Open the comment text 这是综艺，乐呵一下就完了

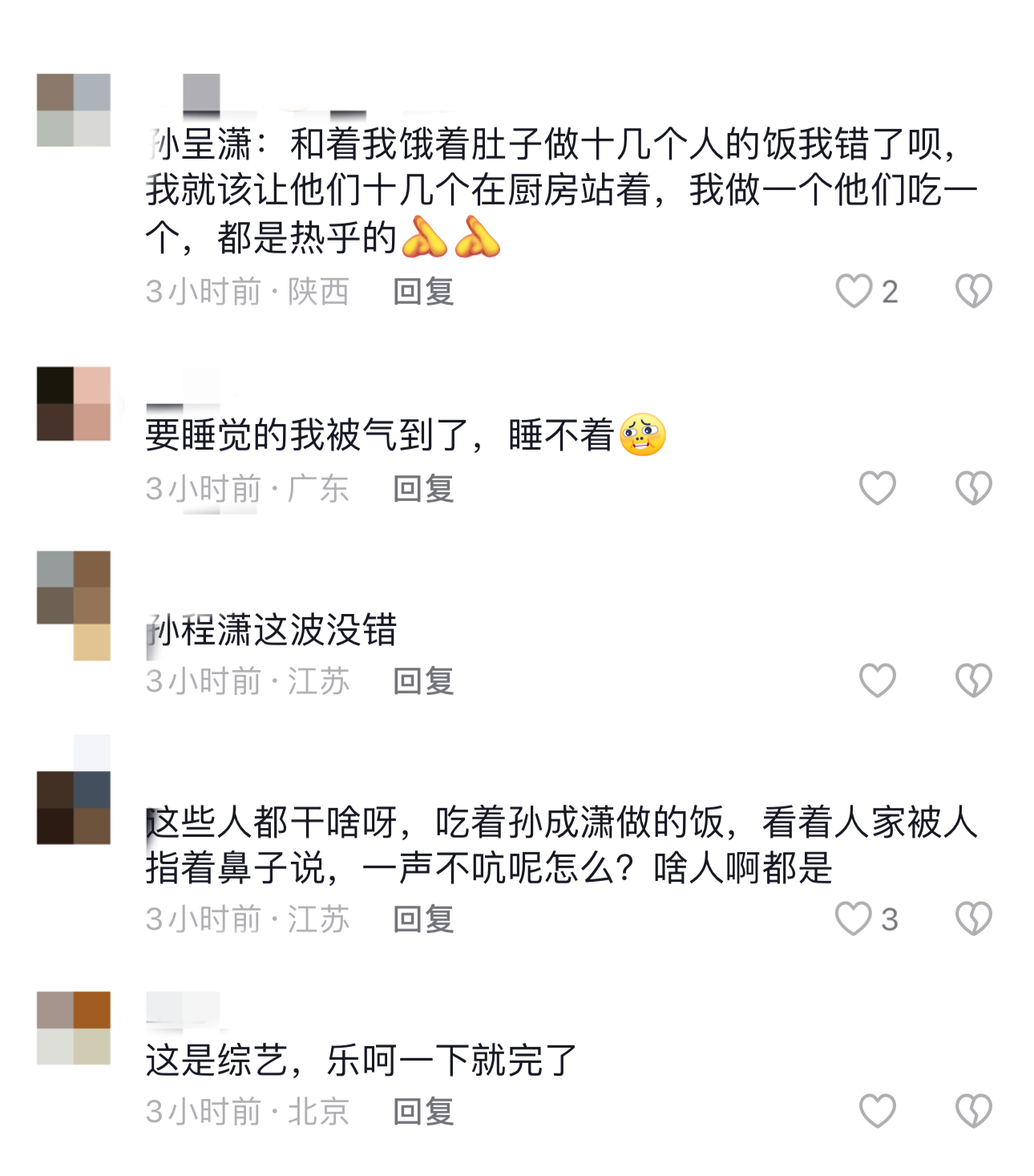pyautogui.click(x=361, y=1061)
